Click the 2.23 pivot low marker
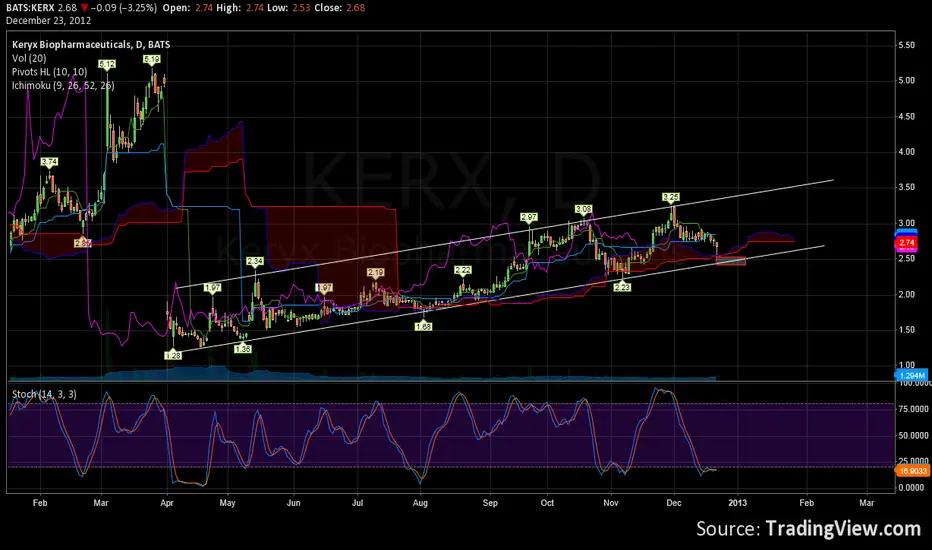This screenshot has height=550, width=932. pos(622,287)
